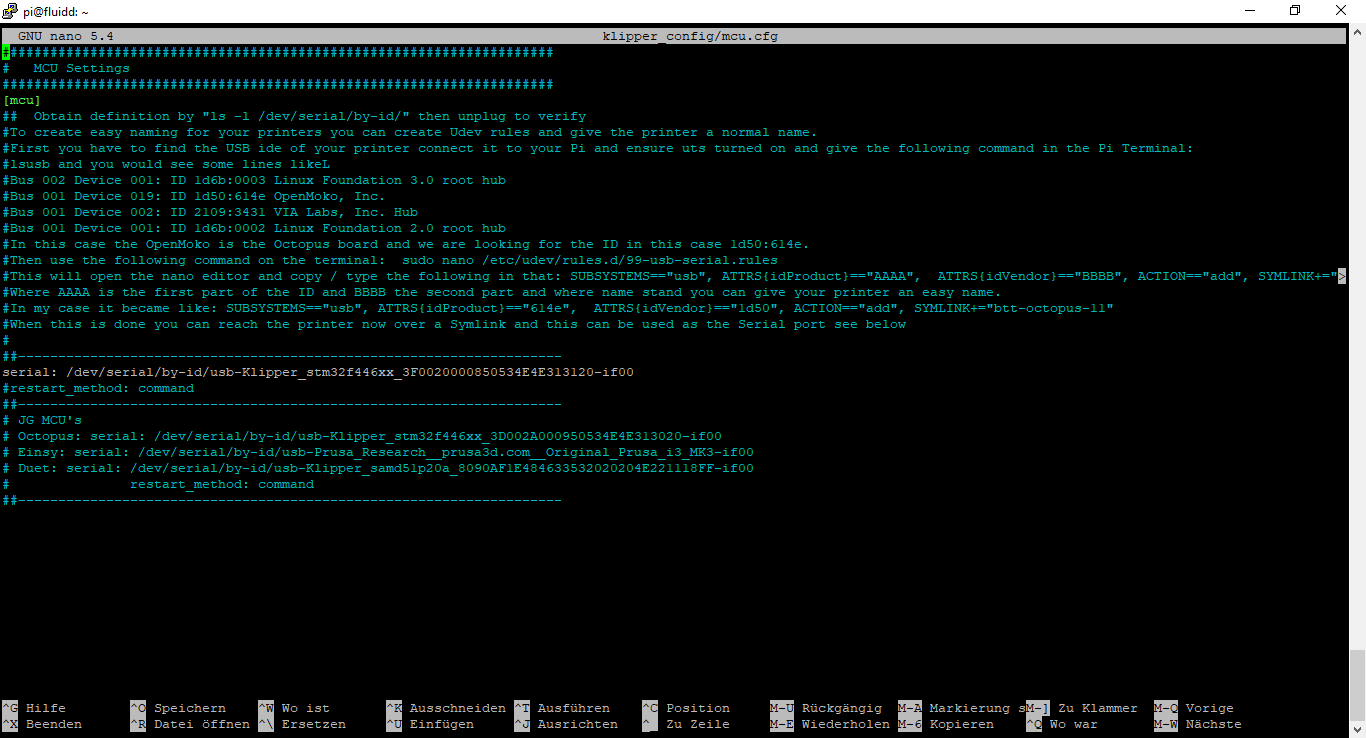Click the M-U Rückgängig shortcut label
Screen dimensions: 1366x738
pos(826,708)
